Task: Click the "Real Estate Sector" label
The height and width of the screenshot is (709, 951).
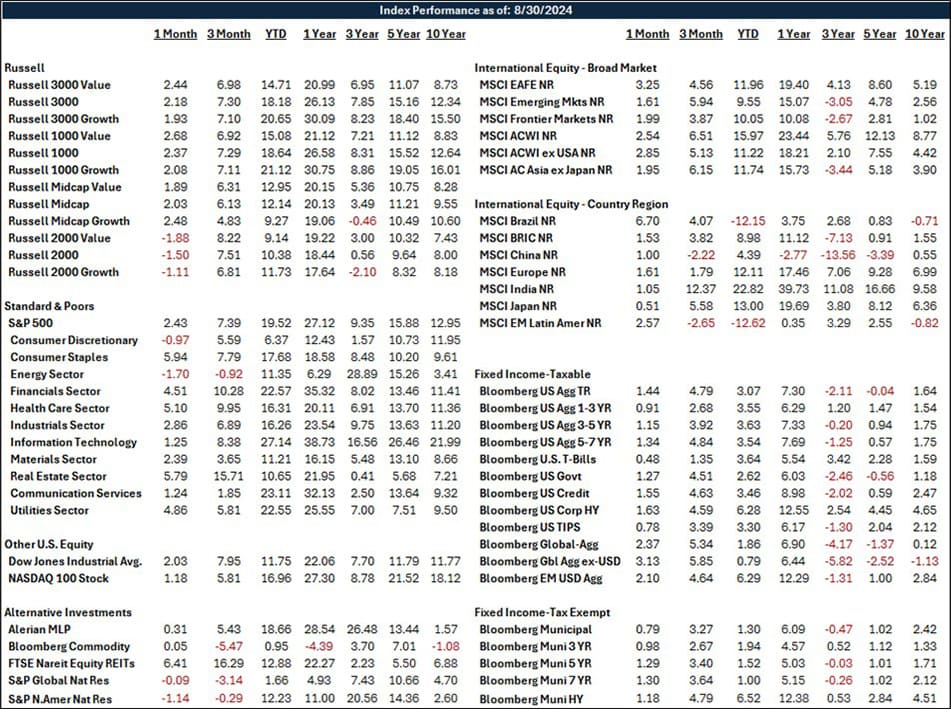Action: coord(58,476)
